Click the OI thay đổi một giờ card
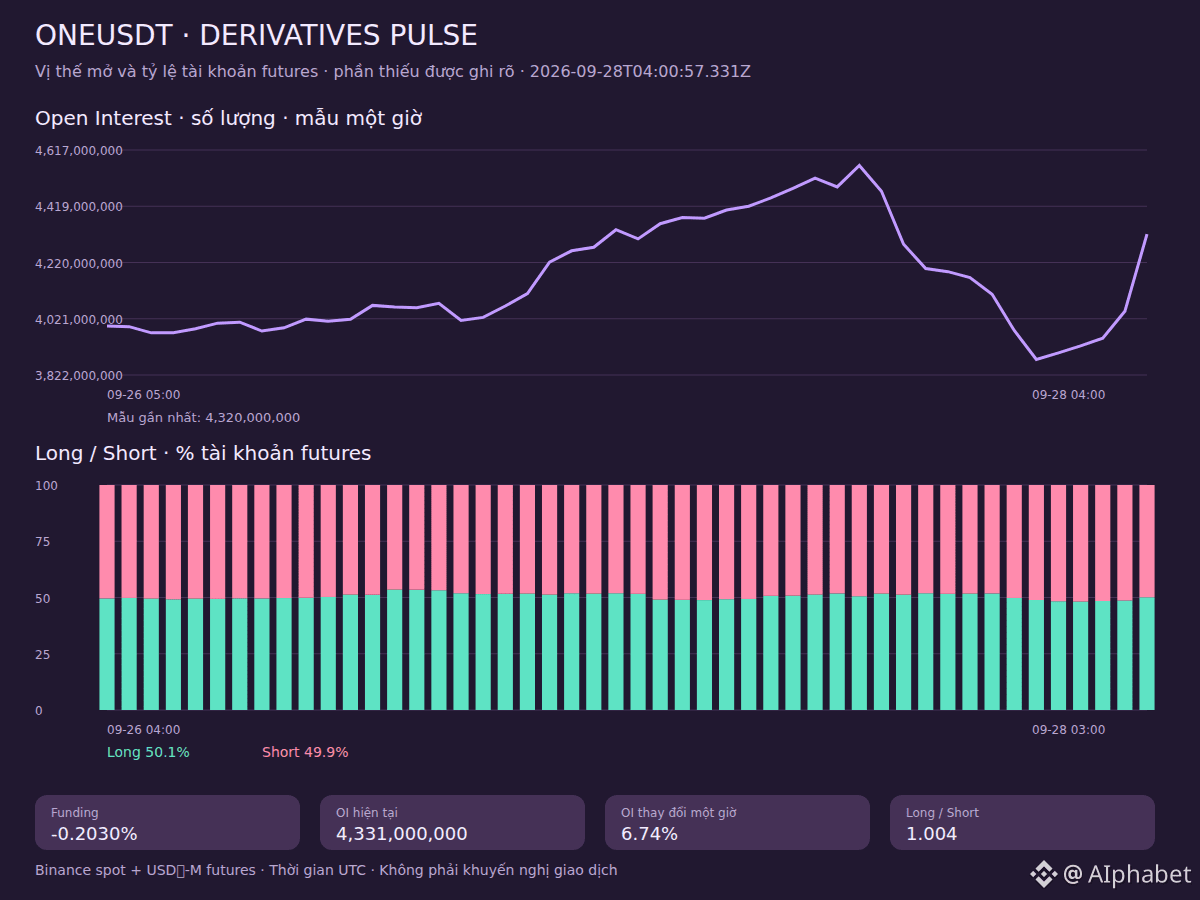The height and width of the screenshot is (900, 1200). point(737,822)
